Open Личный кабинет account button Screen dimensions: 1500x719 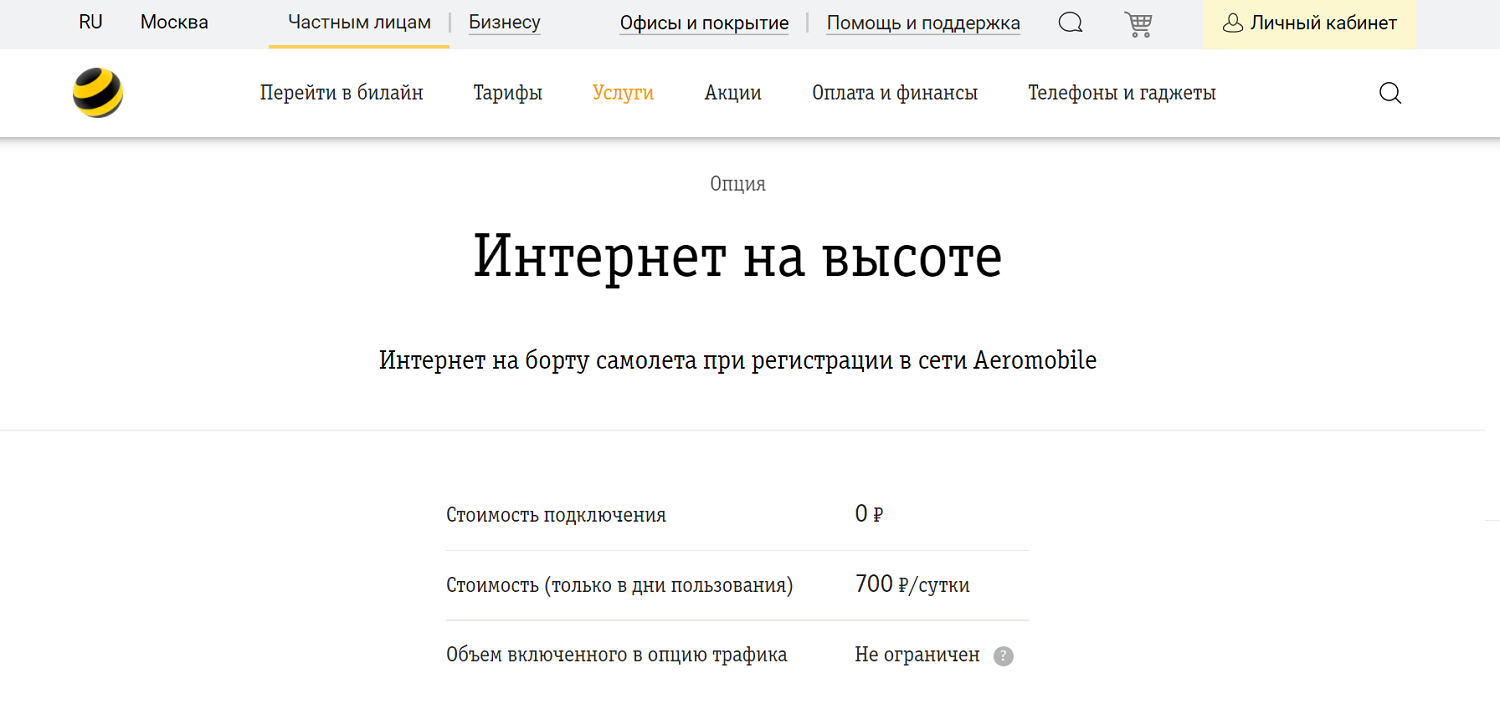(x=1309, y=23)
